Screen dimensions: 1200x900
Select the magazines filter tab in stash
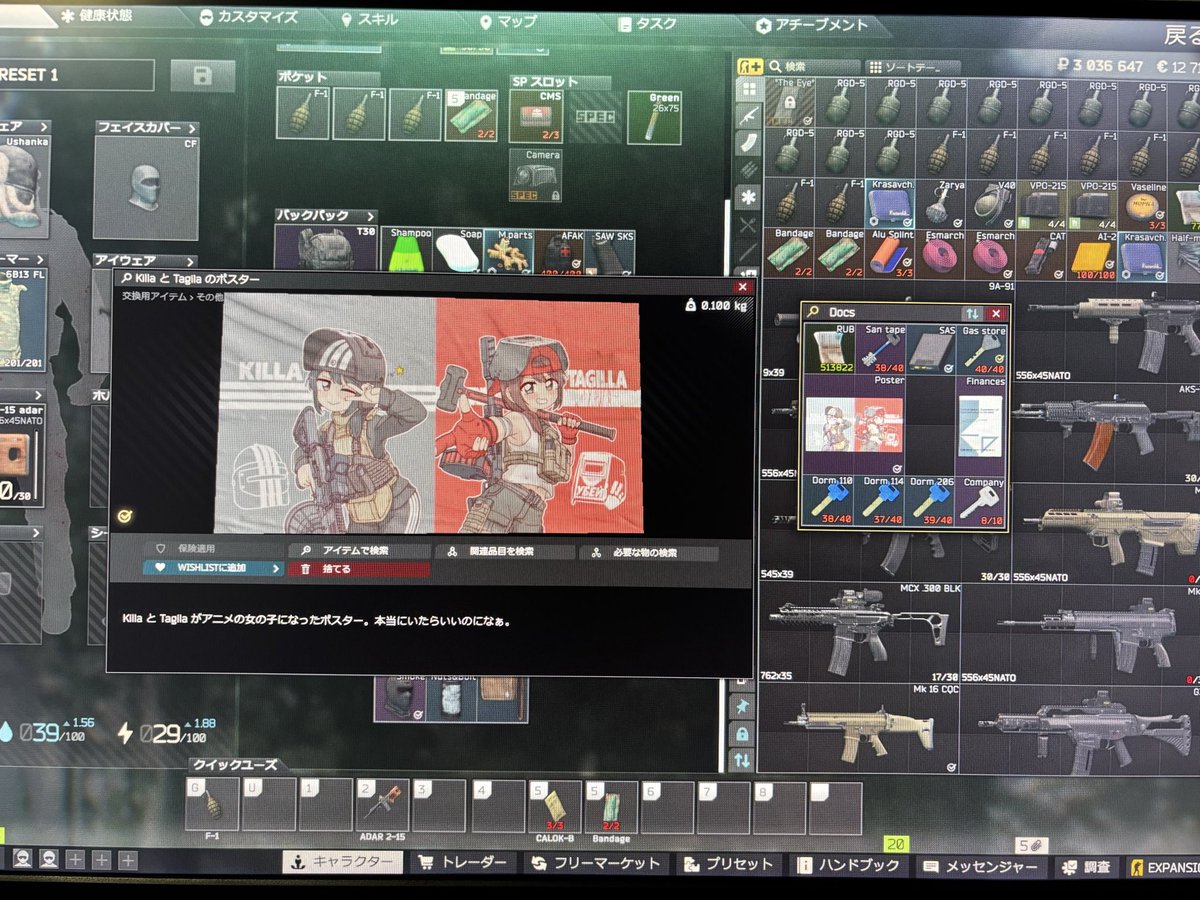746,145
